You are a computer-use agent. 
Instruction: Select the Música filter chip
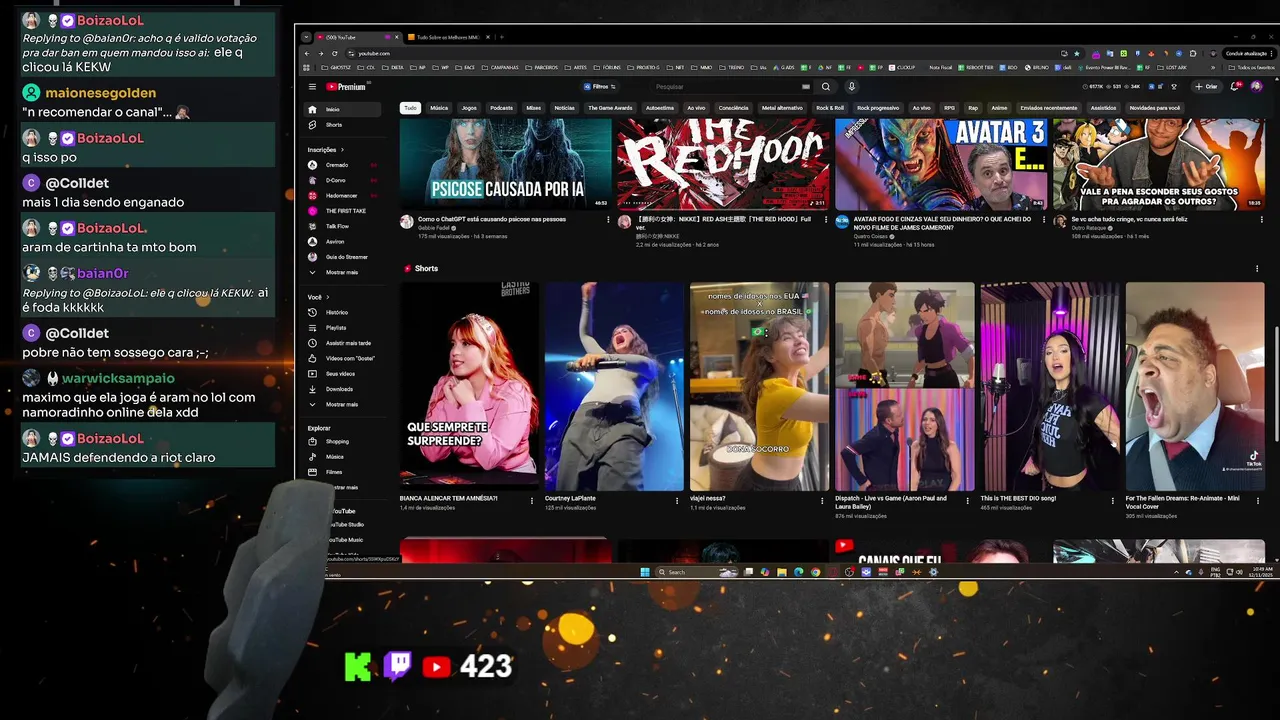pos(439,108)
